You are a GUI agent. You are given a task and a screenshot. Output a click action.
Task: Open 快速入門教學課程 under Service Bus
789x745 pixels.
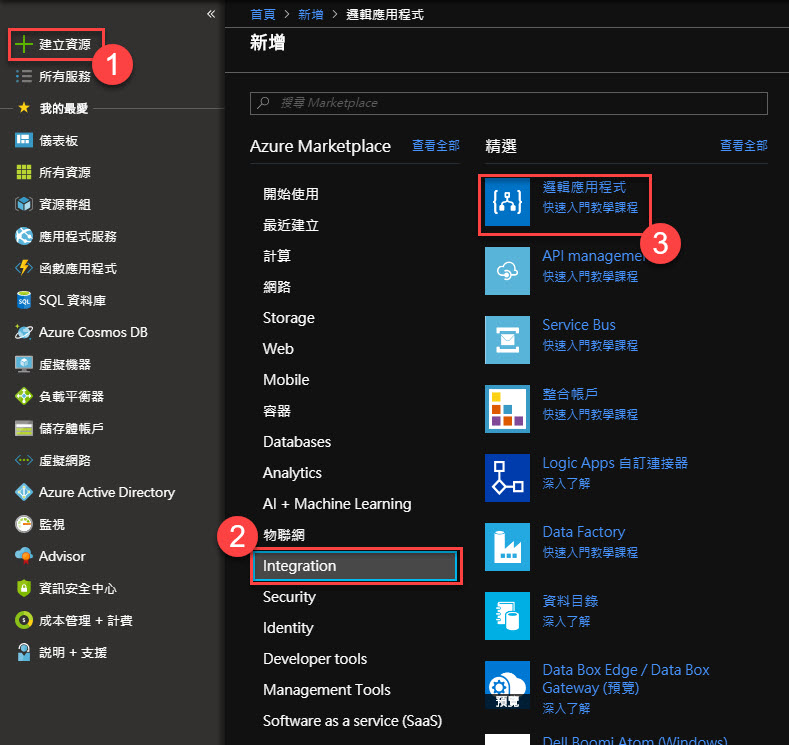[590, 345]
